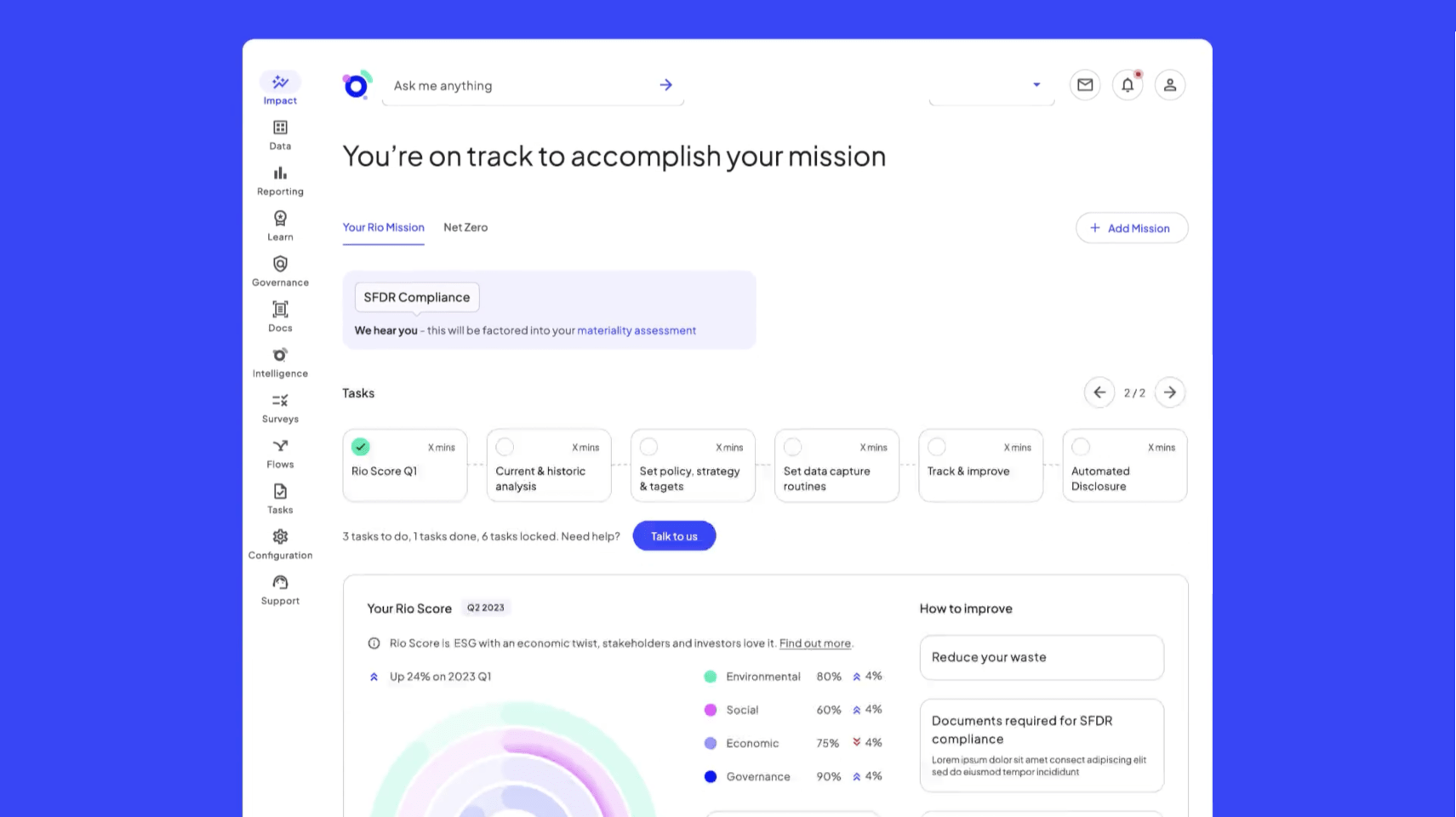Check Track & improve task circle
Image resolution: width=1456 pixels, height=817 pixels.
tap(937, 447)
